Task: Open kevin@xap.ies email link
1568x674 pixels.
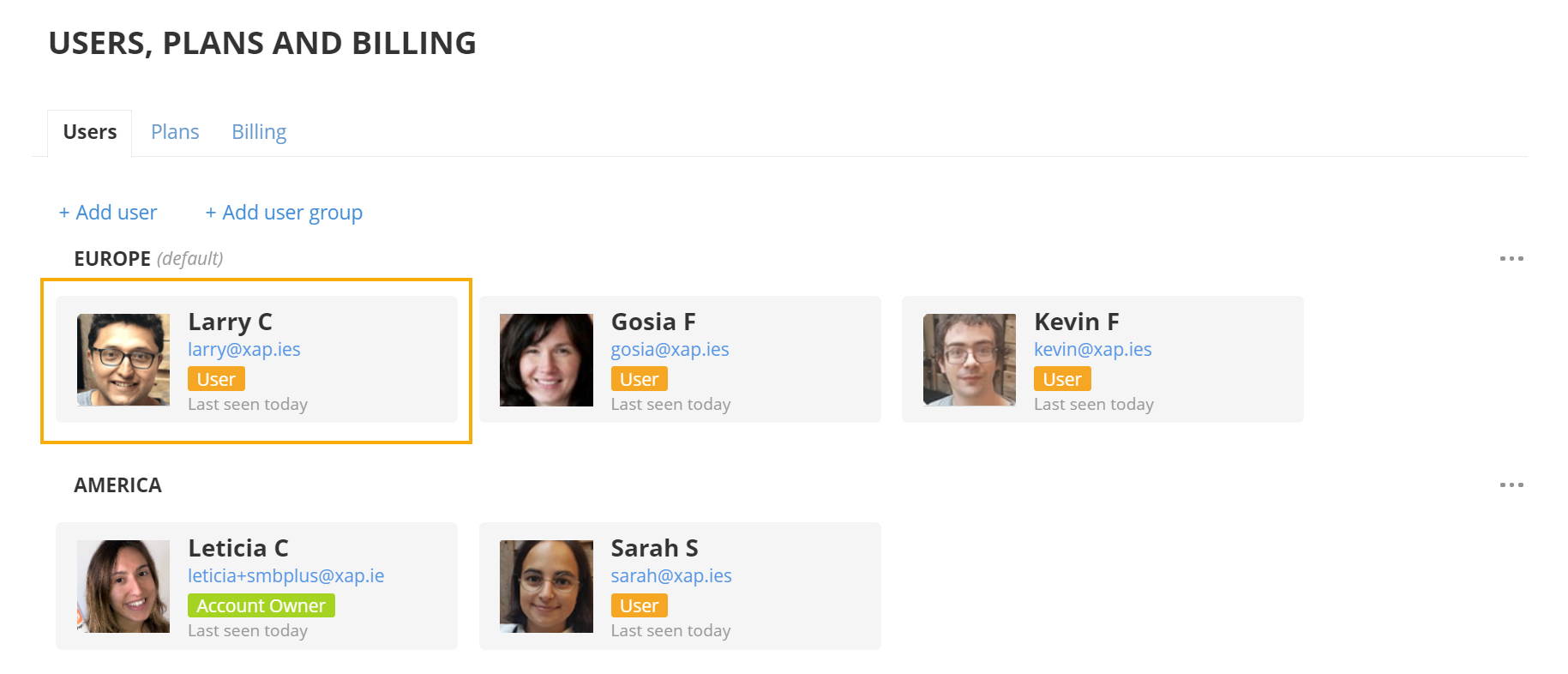Action: pyautogui.click(x=1092, y=349)
